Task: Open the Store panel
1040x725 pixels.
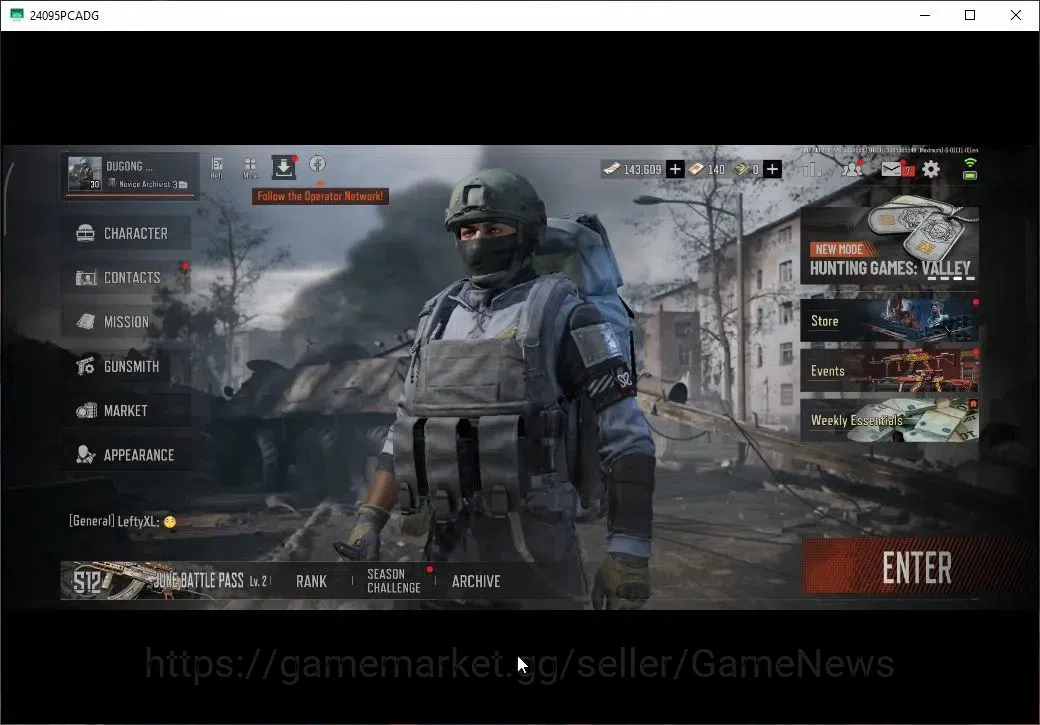Action: point(889,320)
